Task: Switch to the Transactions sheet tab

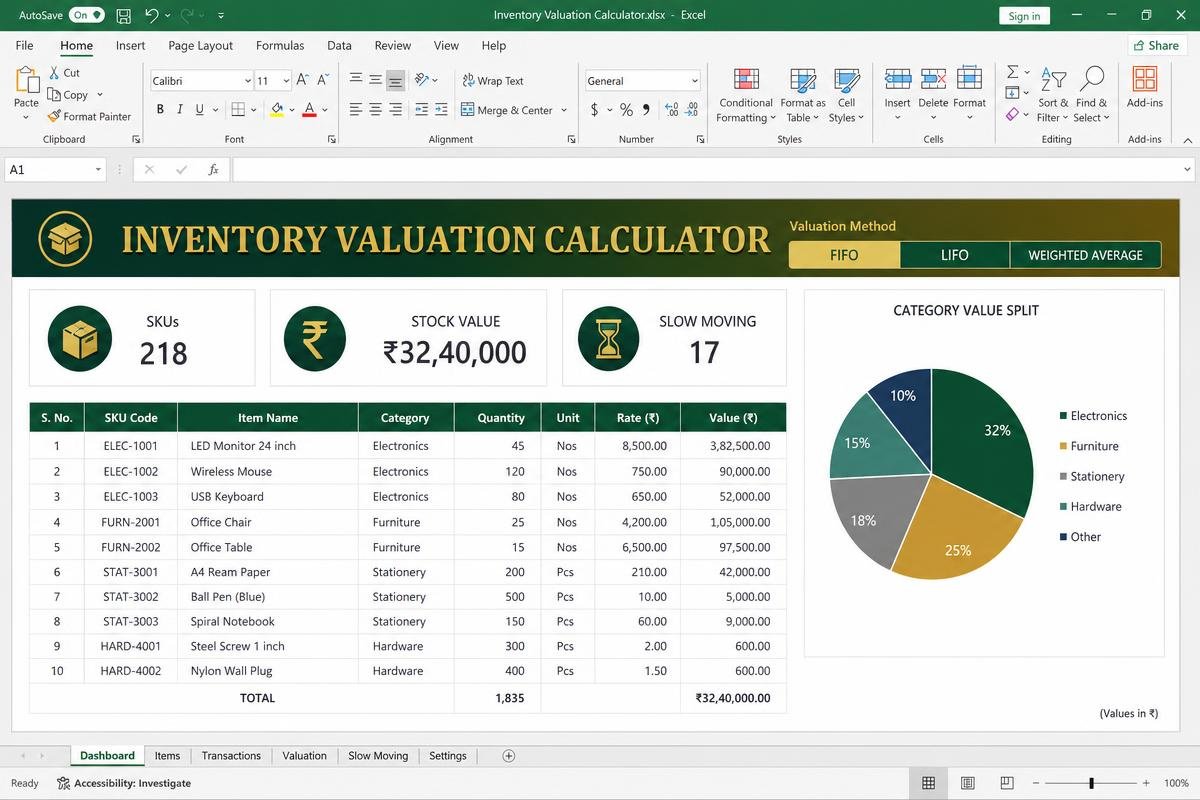Action: click(x=231, y=756)
